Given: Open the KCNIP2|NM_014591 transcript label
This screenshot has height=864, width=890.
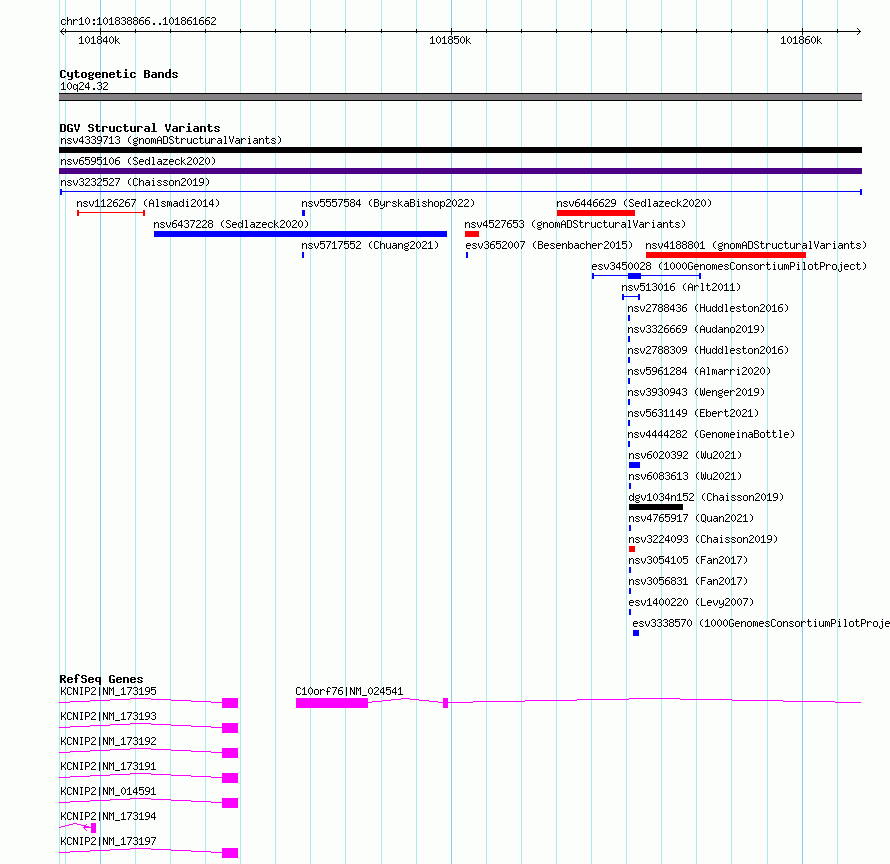Looking at the screenshot, I should point(108,791).
